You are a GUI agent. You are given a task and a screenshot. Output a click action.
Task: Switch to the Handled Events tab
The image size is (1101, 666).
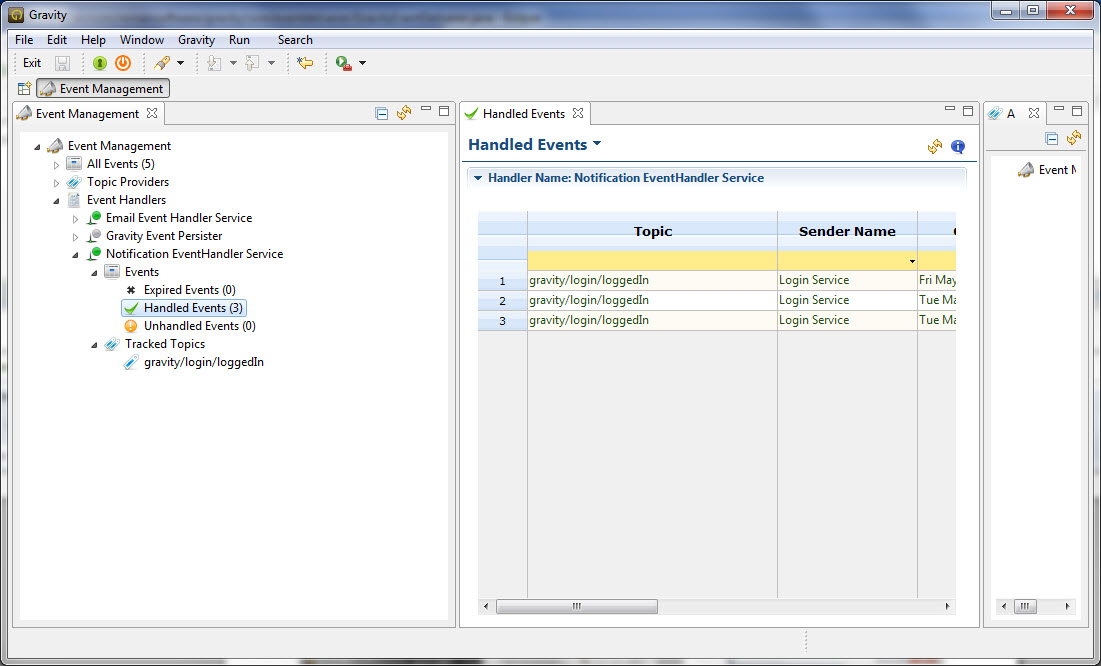point(523,114)
